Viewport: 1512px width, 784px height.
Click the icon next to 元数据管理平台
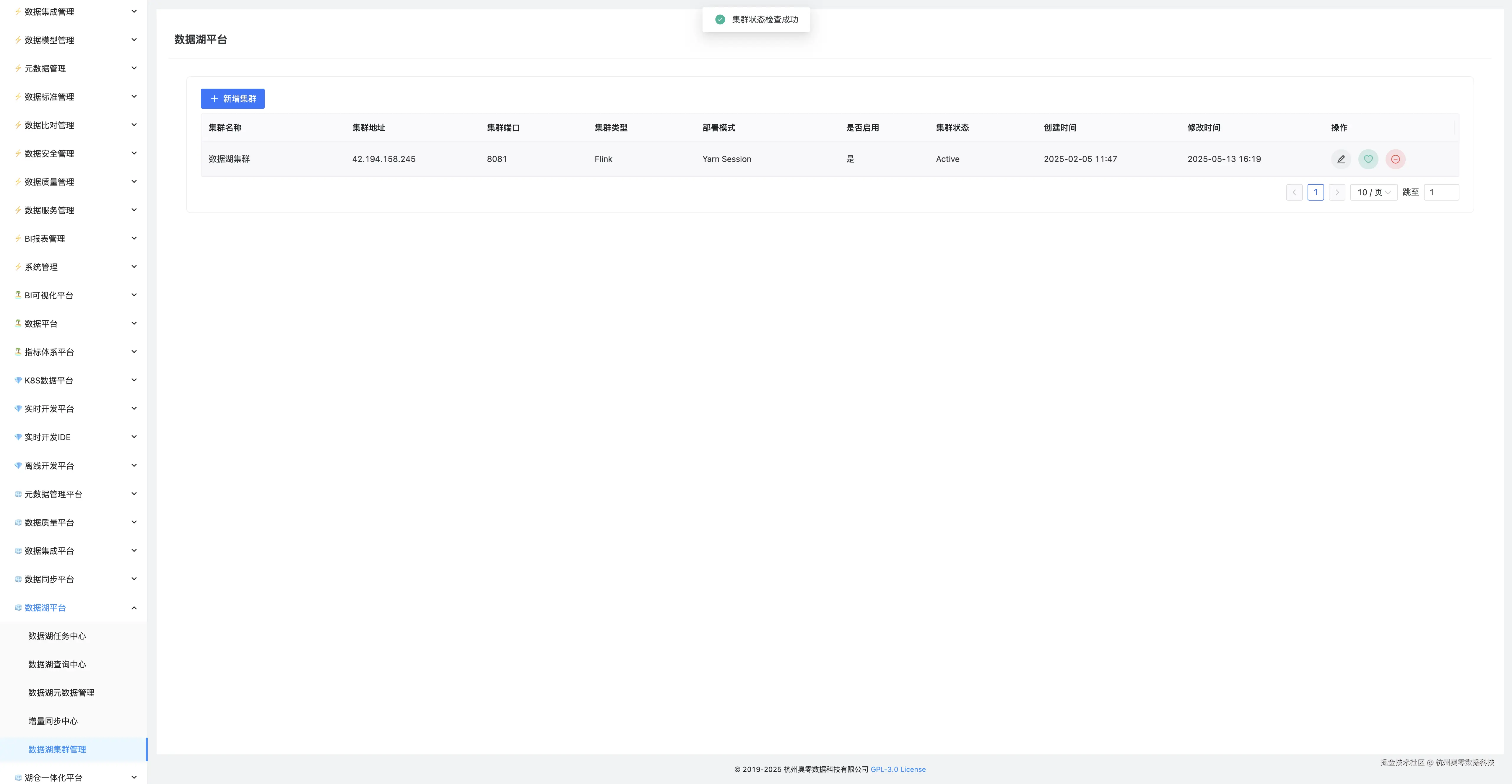[x=18, y=494]
